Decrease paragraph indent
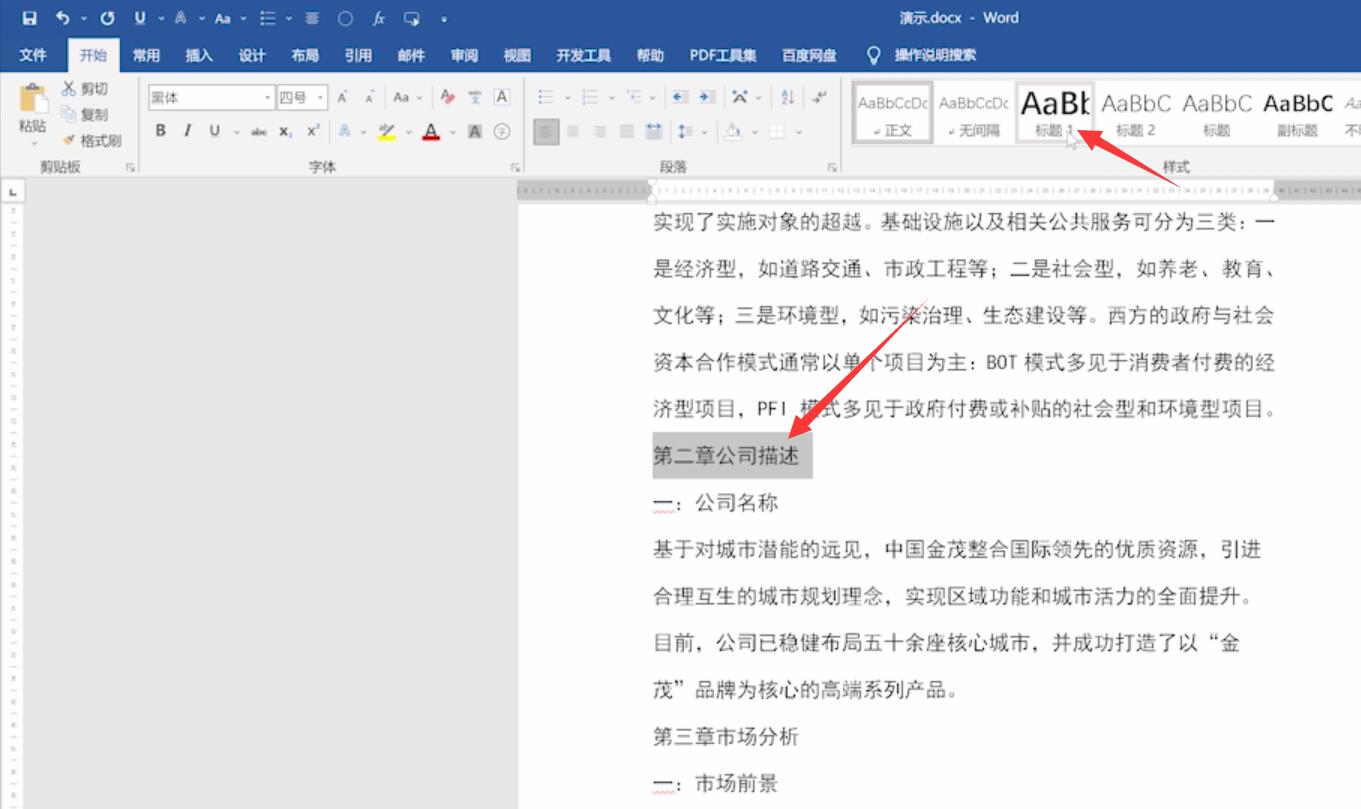 coord(680,98)
